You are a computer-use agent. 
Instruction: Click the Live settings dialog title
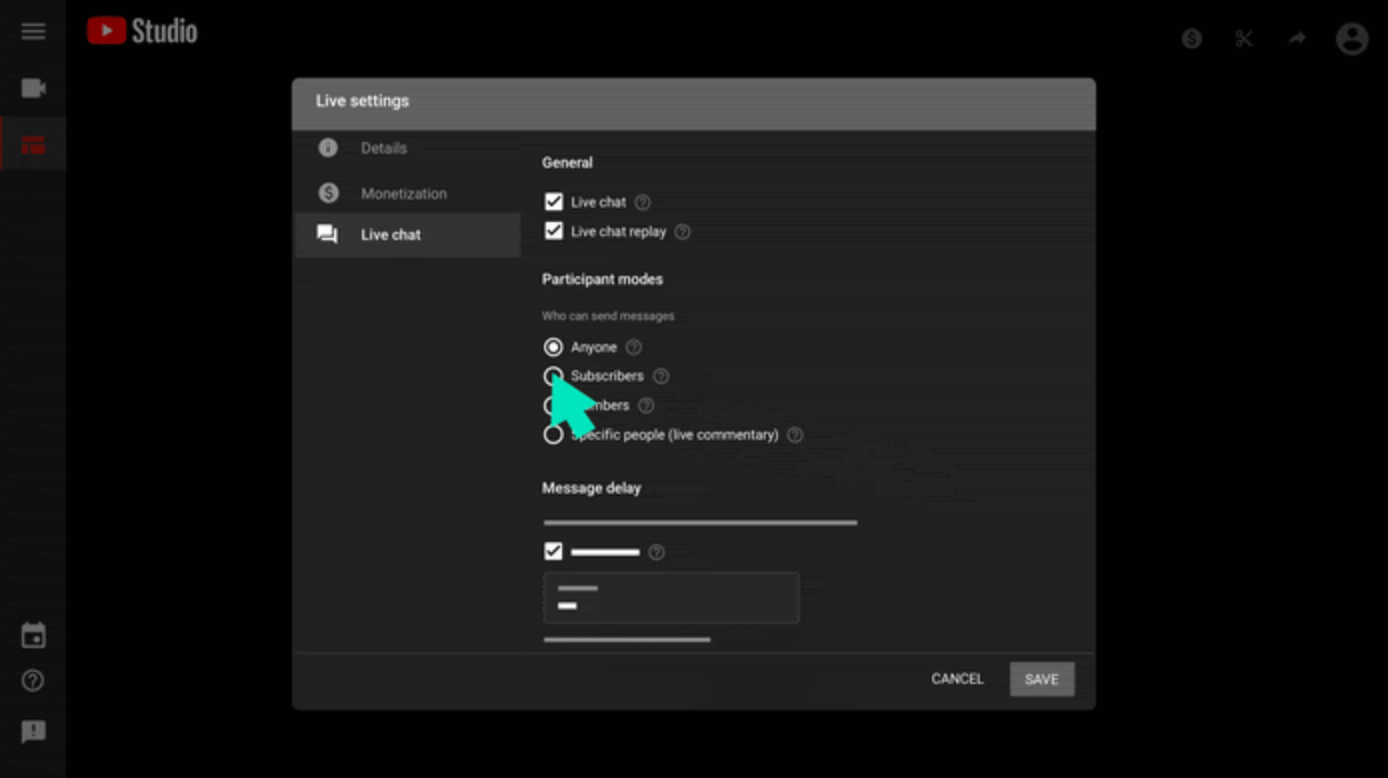[x=362, y=101]
